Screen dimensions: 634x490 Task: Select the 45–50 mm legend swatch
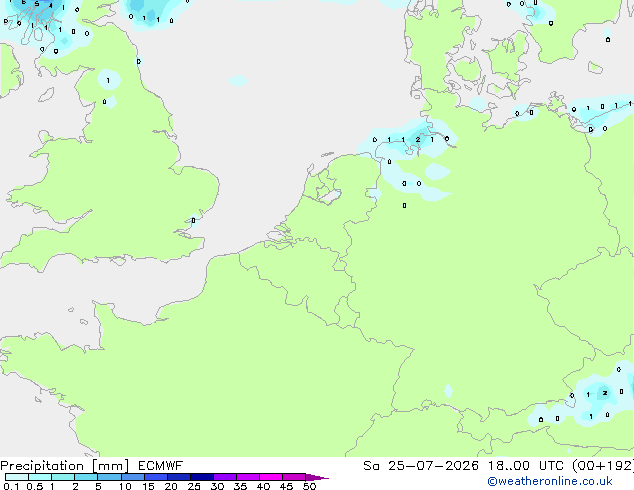[x=294, y=477]
